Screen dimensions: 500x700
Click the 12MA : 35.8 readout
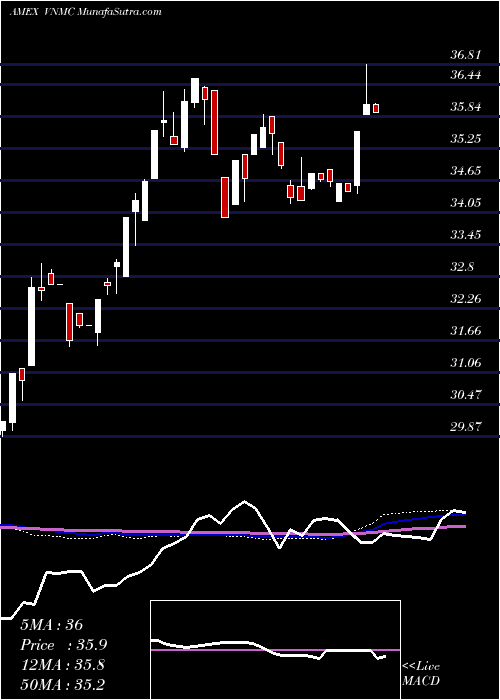tap(62, 665)
